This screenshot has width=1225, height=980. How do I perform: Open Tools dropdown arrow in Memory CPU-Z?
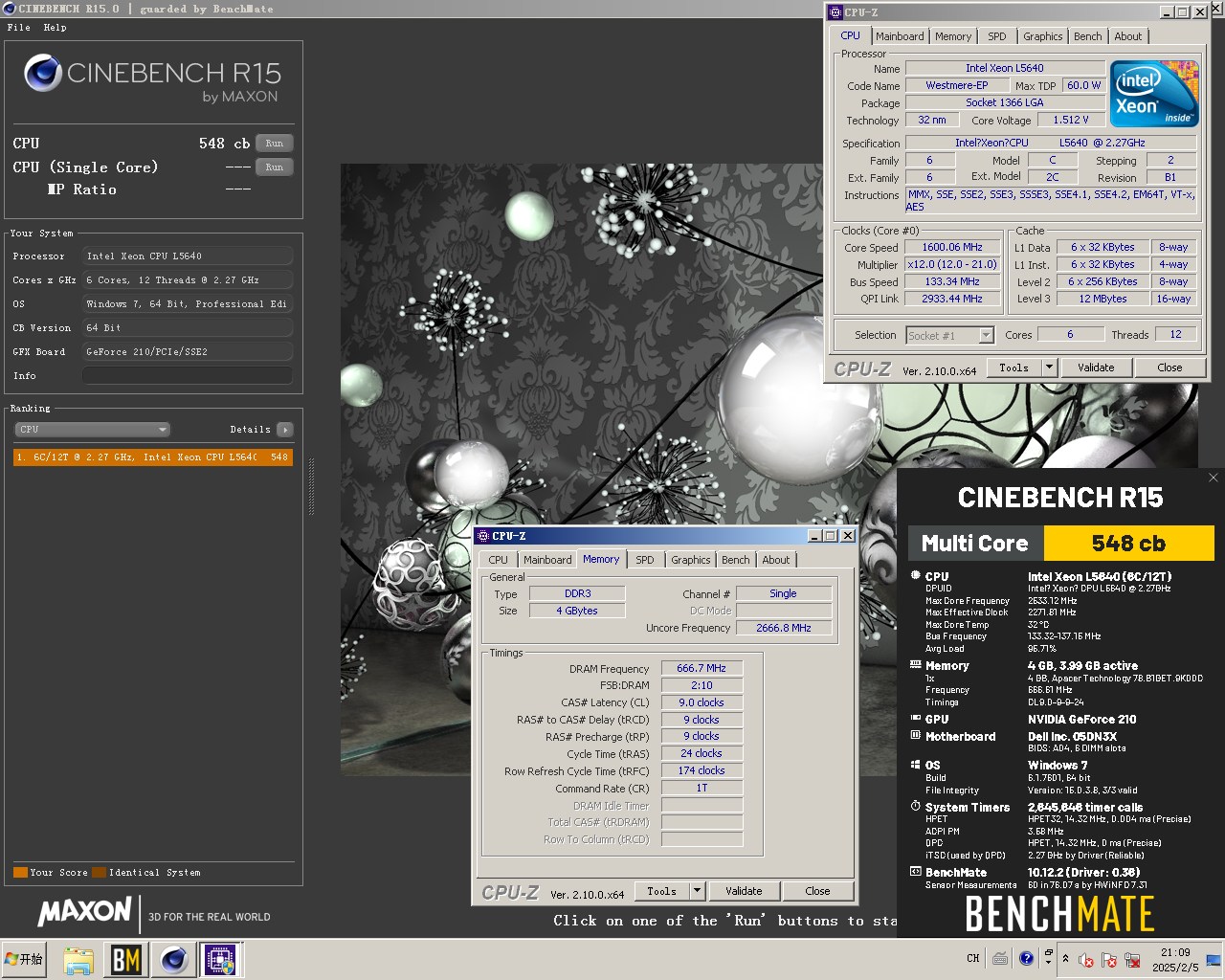click(x=697, y=891)
